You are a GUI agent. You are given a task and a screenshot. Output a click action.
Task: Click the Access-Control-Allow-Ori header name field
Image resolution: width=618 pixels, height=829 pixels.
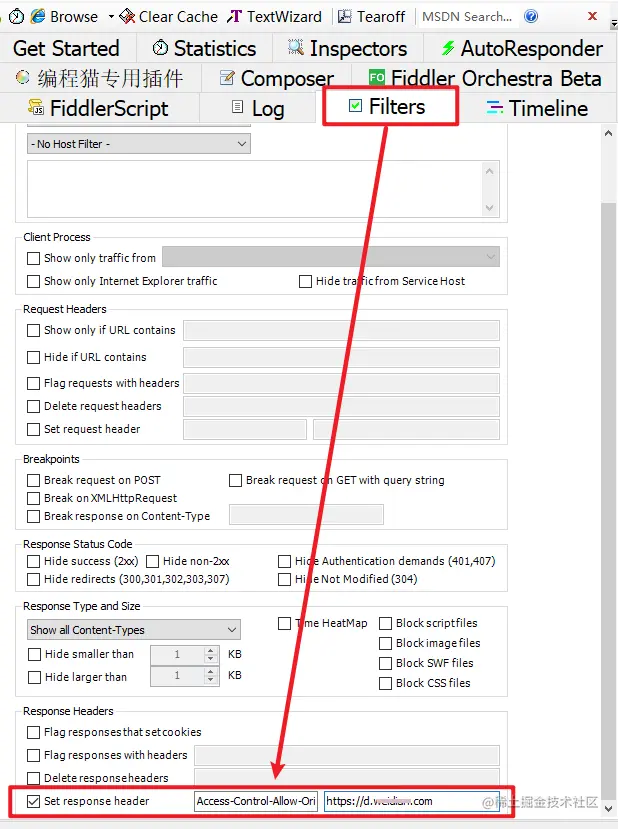click(256, 801)
